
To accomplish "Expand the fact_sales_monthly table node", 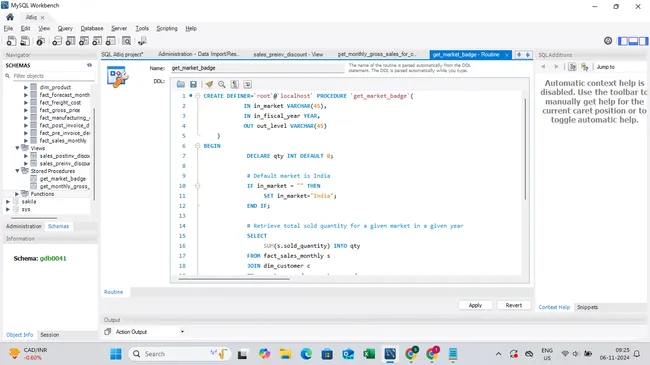I will (x=26, y=141).
